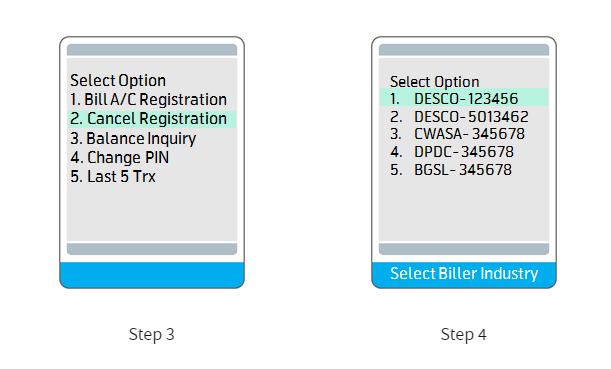Pick the highlighted DESCO-123456 account
This screenshot has height=369, width=611.
pyautogui.click(x=464, y=97)
